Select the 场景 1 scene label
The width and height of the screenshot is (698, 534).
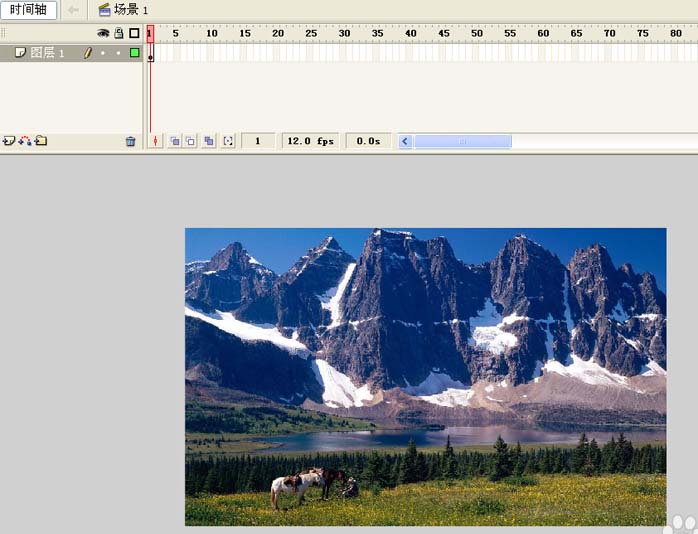131,9
